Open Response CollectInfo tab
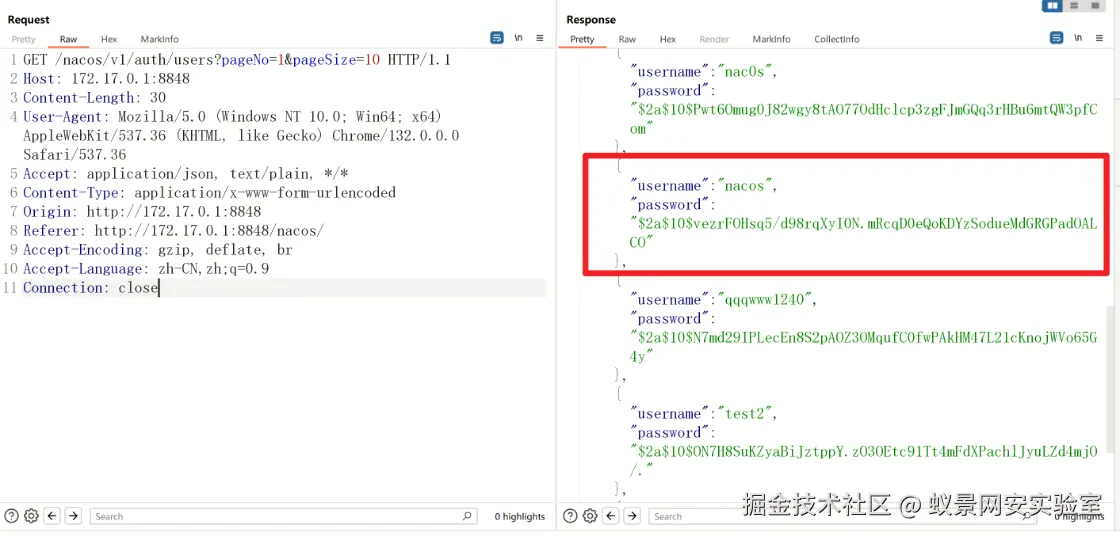This screenshot has height=536, width=1120. coord(837,39)
